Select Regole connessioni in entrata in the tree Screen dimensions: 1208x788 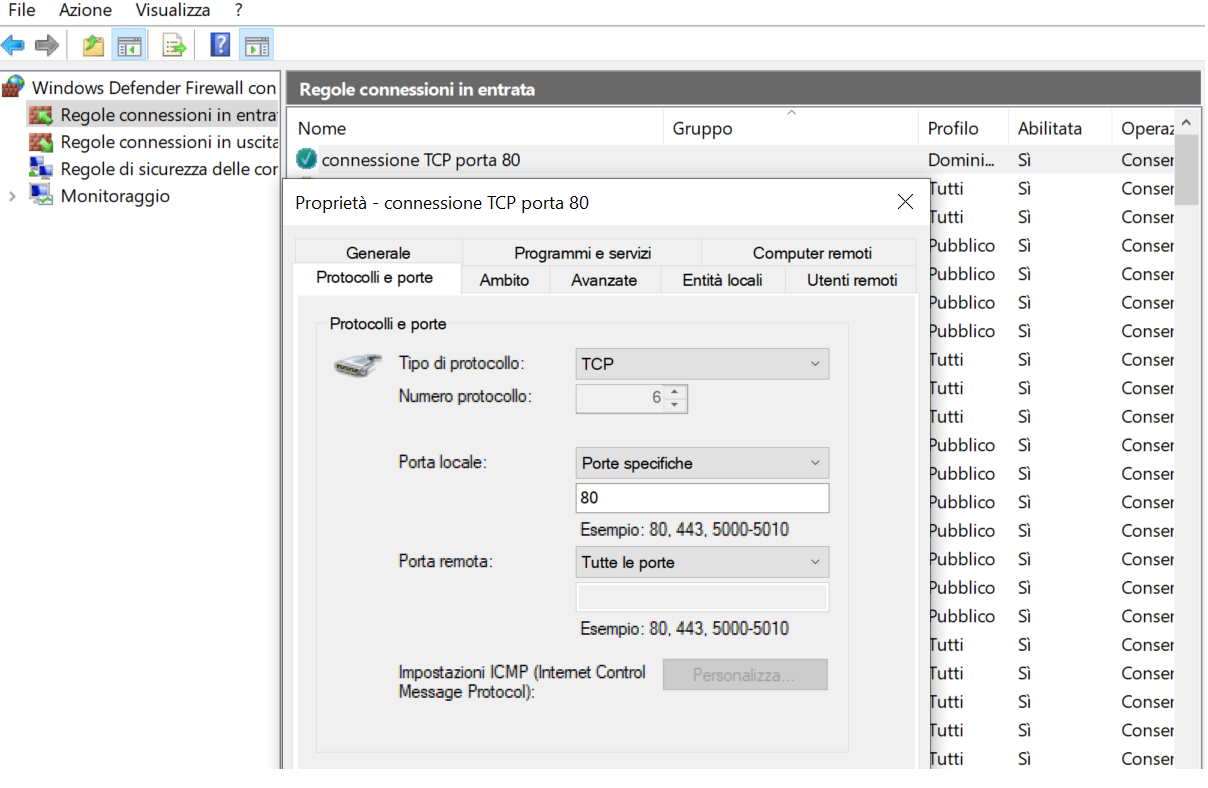point(168,115)
